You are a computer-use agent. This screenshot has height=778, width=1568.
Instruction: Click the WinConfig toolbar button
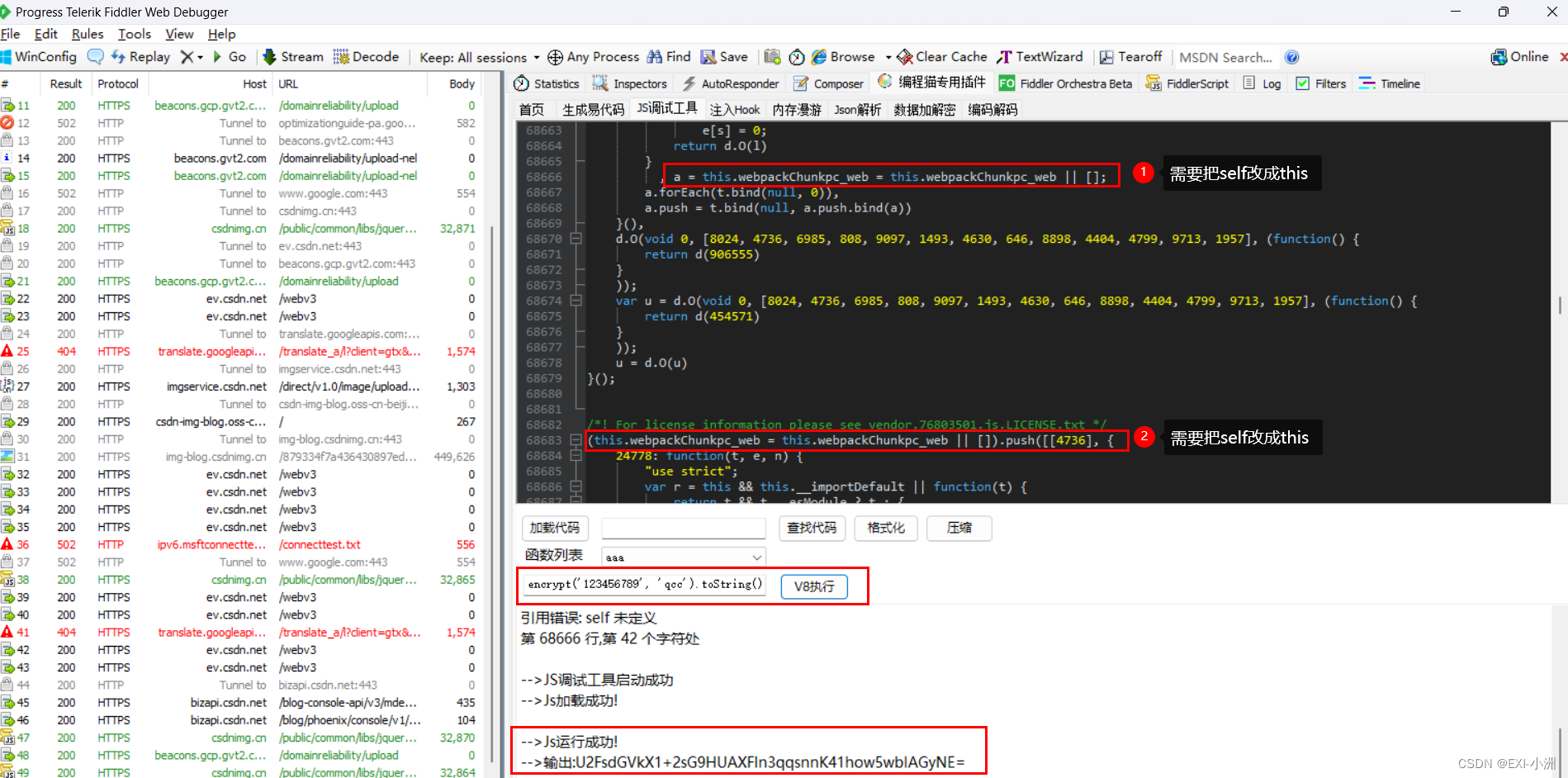40,56
